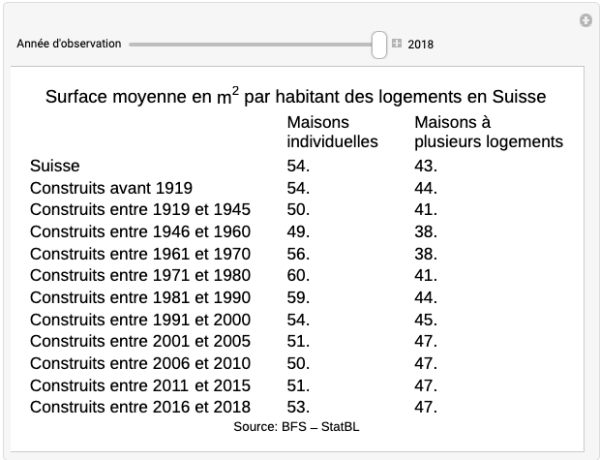Select Construits entre 1961 et 1970 row
Image resolution: width=600 pixels, height=460 pixels.
pos(140,253)
